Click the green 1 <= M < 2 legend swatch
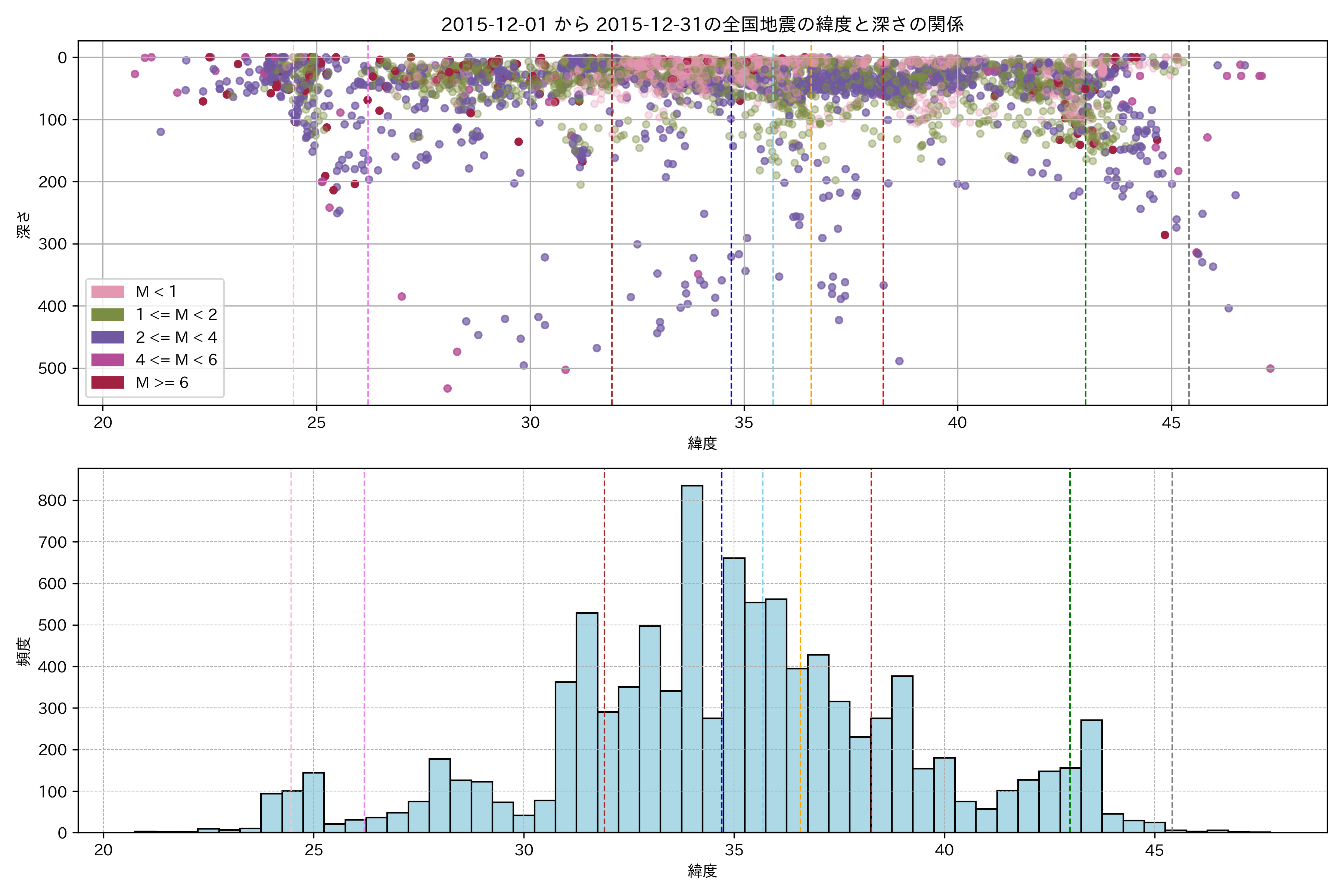The height and width of the screenshot is (896, 1344). [108, 314]
